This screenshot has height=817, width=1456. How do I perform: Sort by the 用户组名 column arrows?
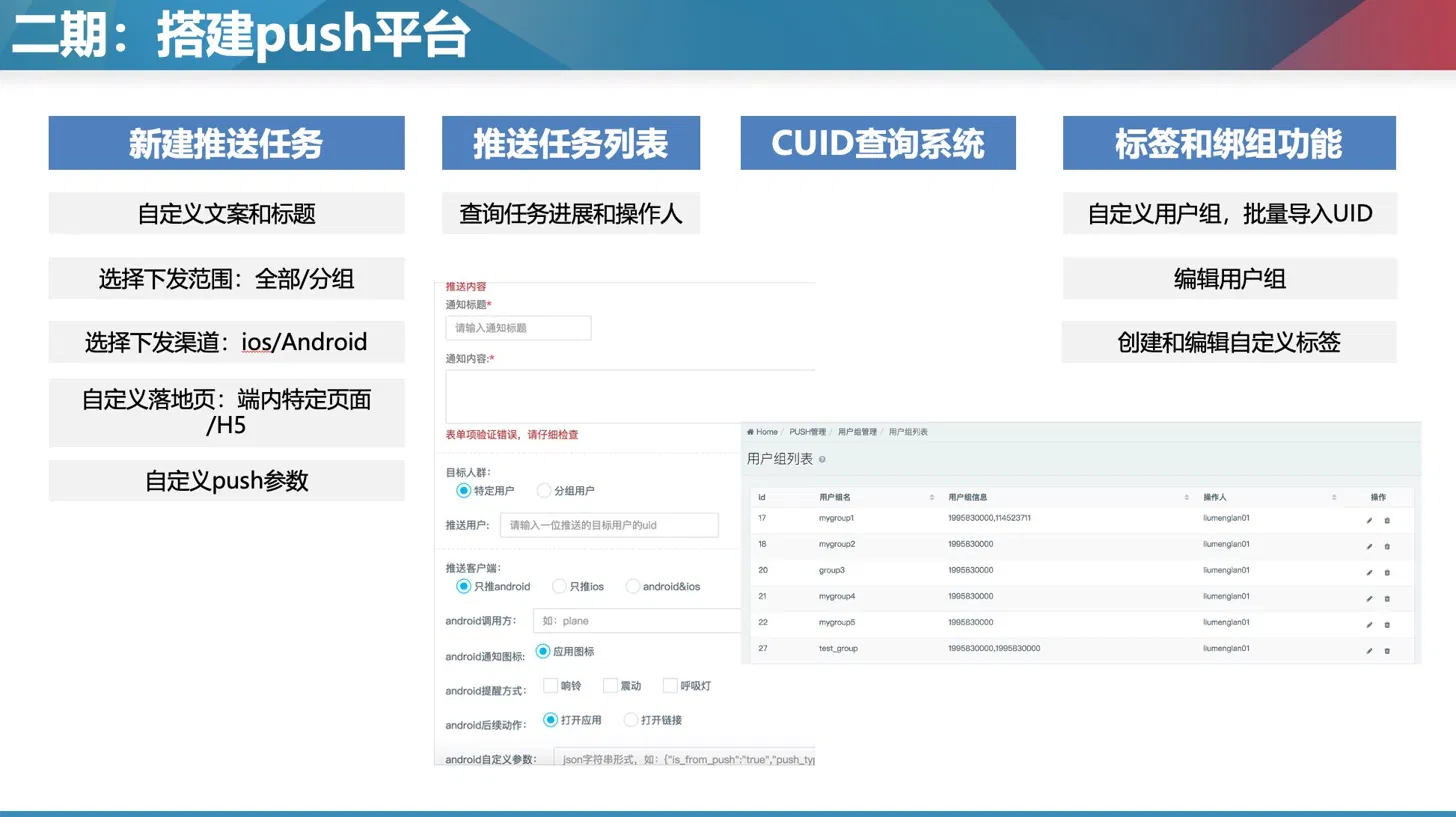[932, 497]
